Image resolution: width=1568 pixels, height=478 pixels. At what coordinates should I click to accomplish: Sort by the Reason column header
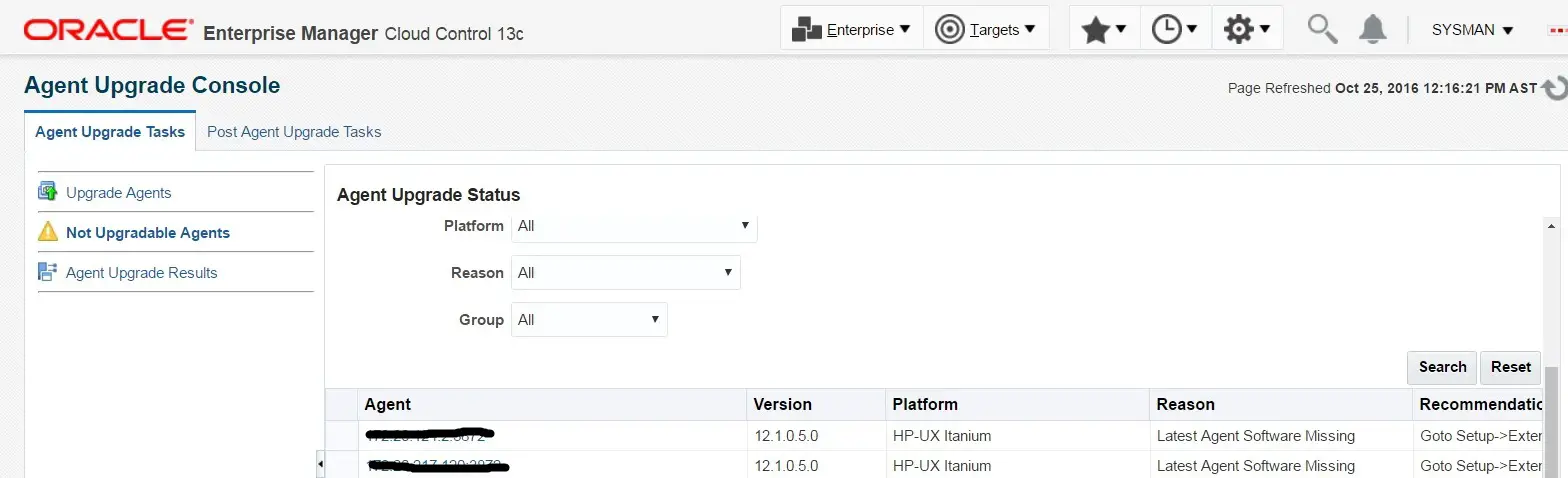click(1281, 404)
